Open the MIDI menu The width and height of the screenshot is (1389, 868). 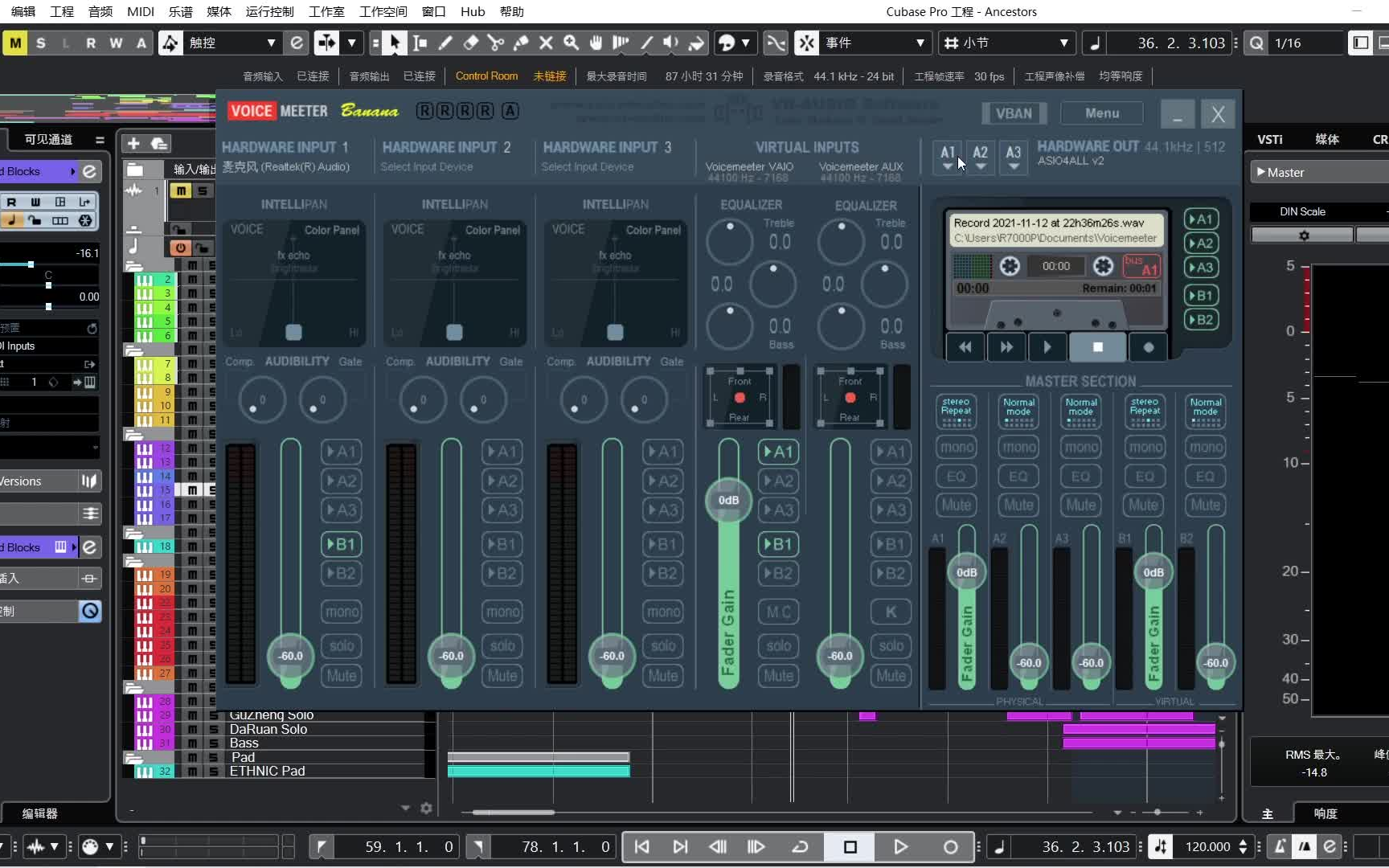tap(141, 11)
